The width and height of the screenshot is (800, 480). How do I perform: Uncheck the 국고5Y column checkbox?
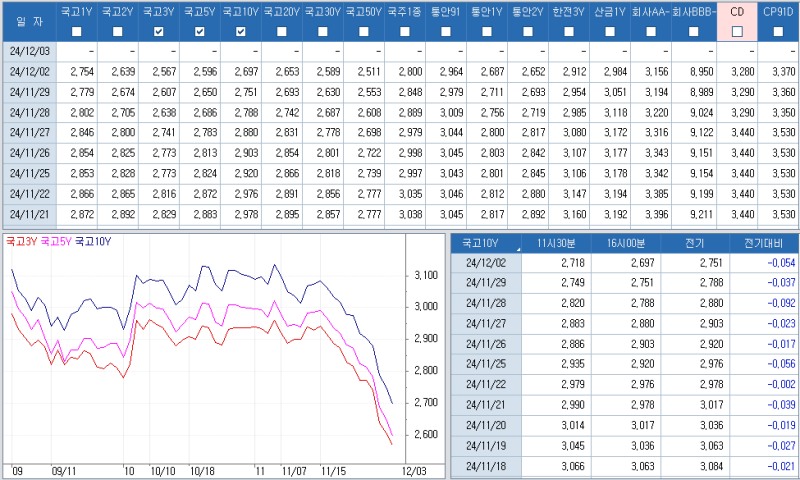[x=200, y=32]
